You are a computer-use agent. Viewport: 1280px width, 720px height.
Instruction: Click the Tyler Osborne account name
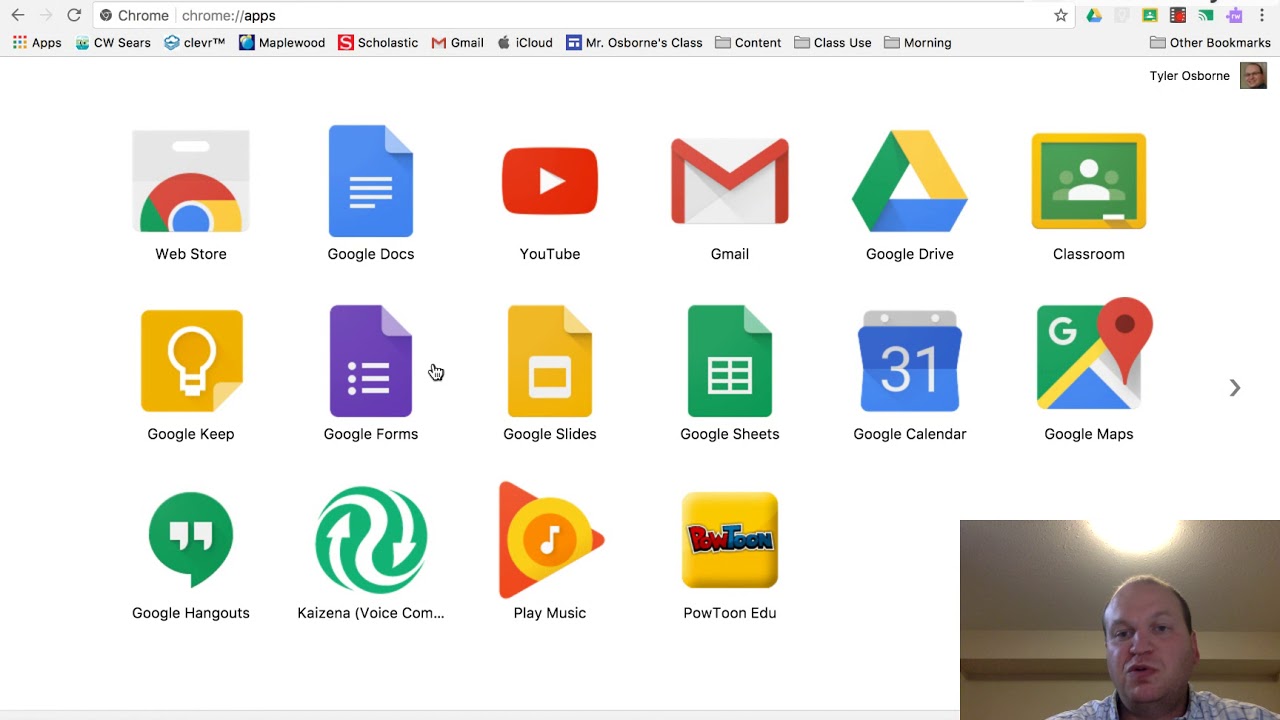1190,76
